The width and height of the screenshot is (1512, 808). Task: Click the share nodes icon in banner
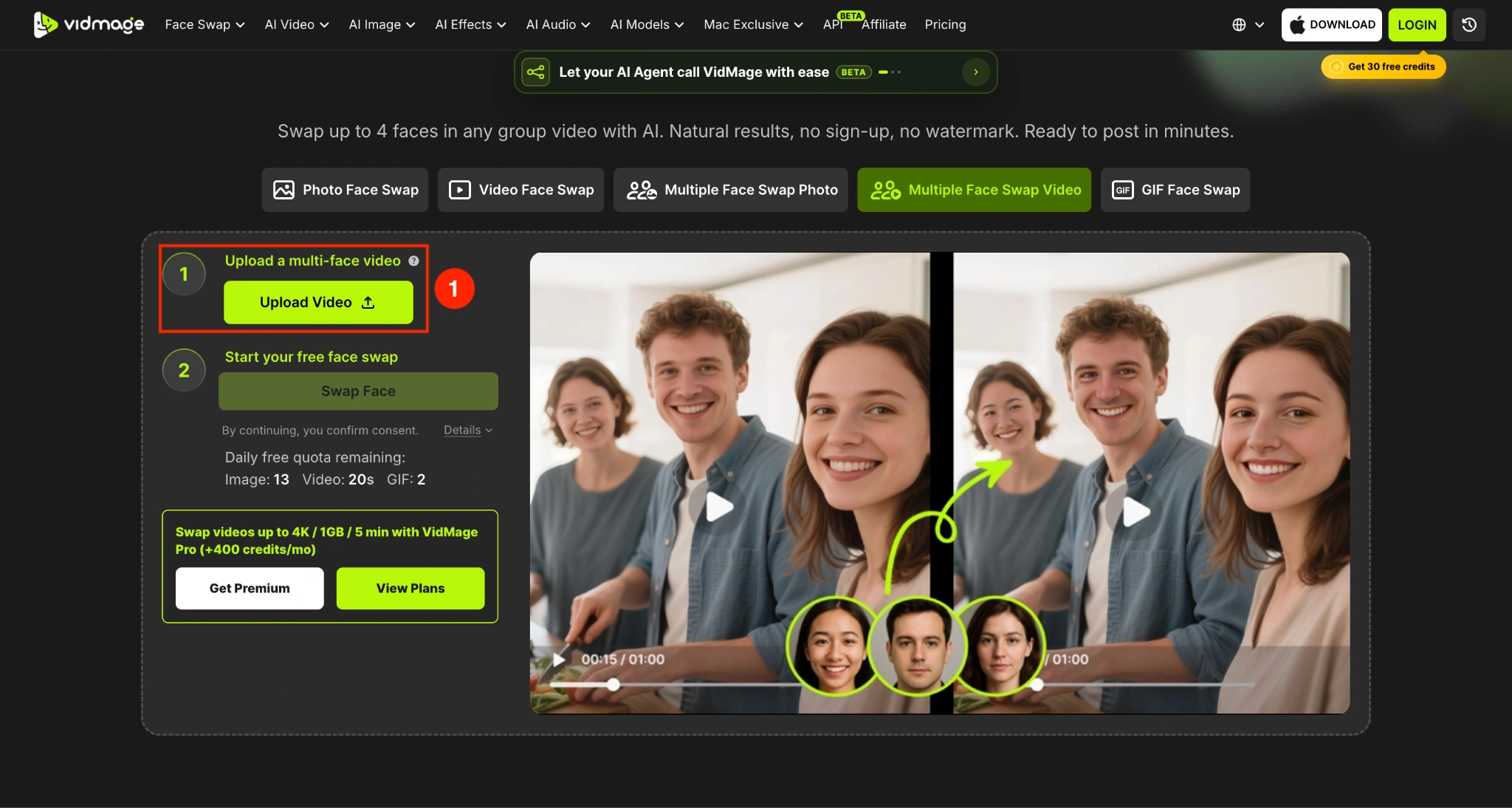(536, 72)
